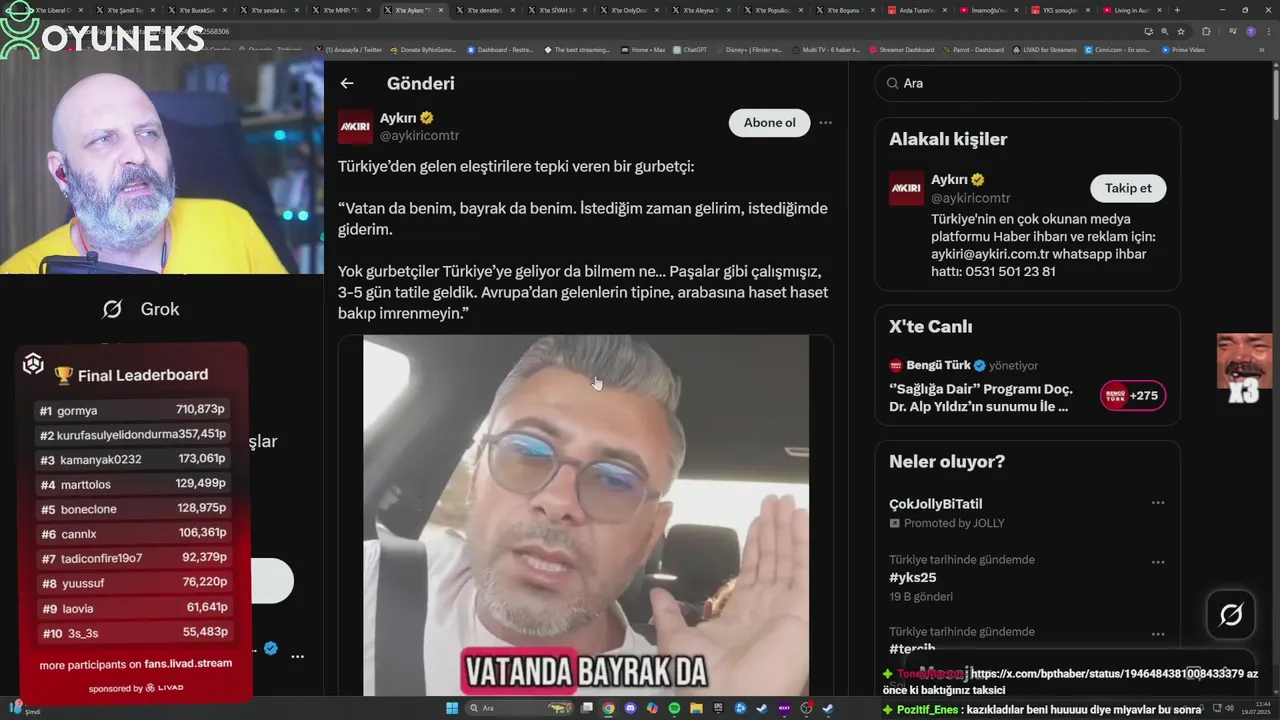Click Aykırı avatar in Alakalı kişiler
This screenshot has width=1280, height=720.
pos(907,188)
